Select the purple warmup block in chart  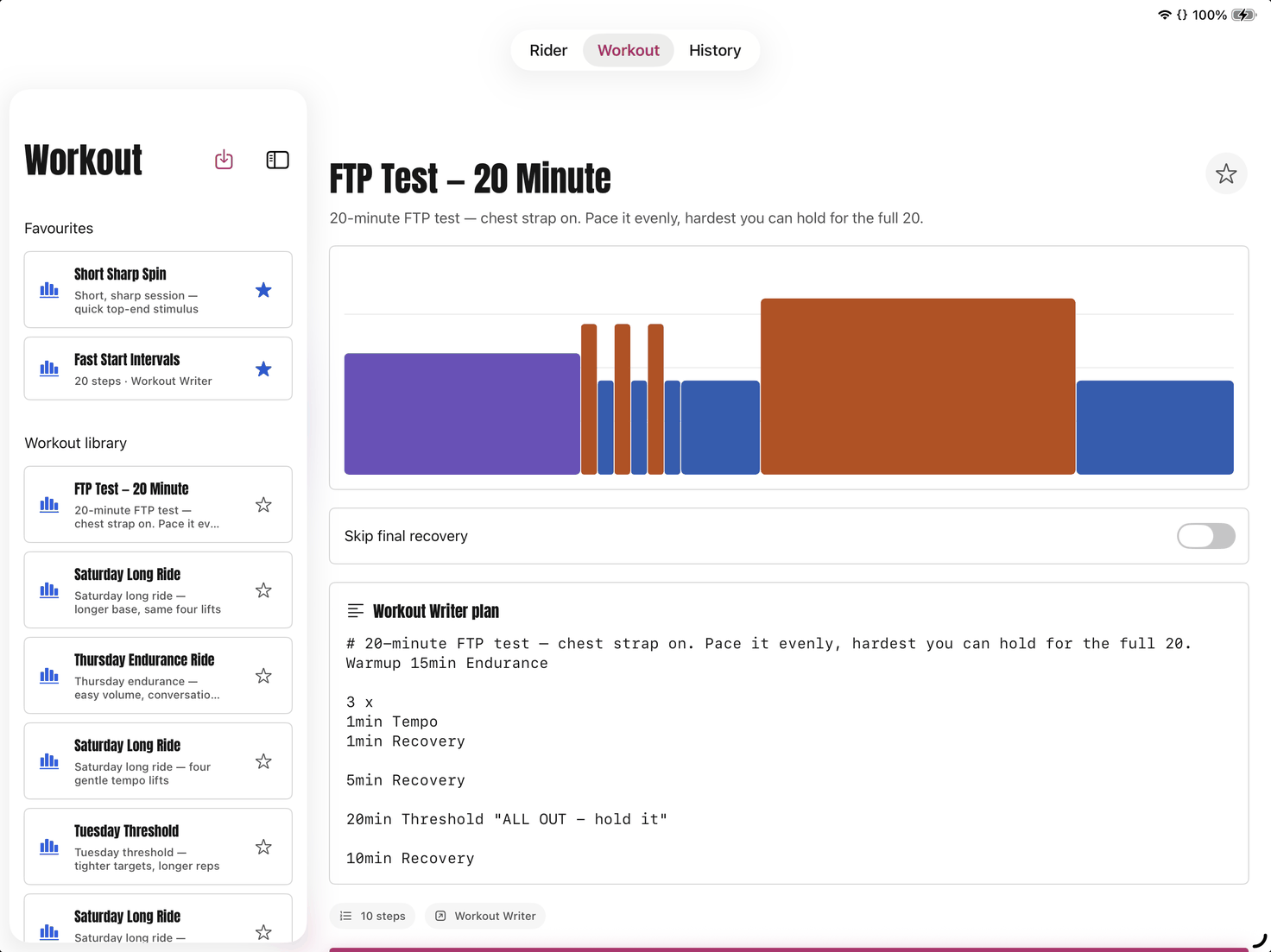click(x=462, y=413)
